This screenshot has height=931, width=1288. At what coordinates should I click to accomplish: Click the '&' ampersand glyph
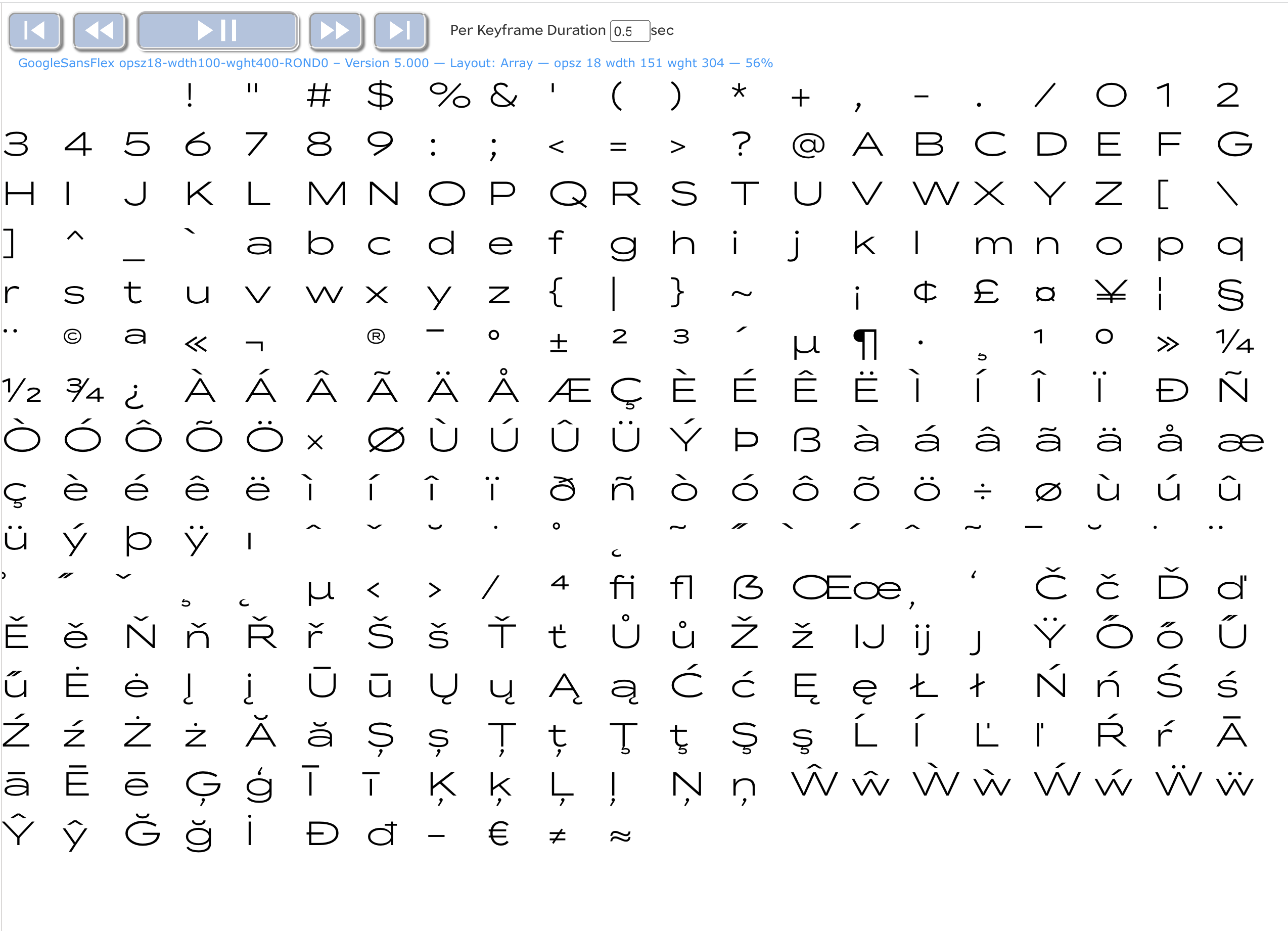[x=503, y=95]
